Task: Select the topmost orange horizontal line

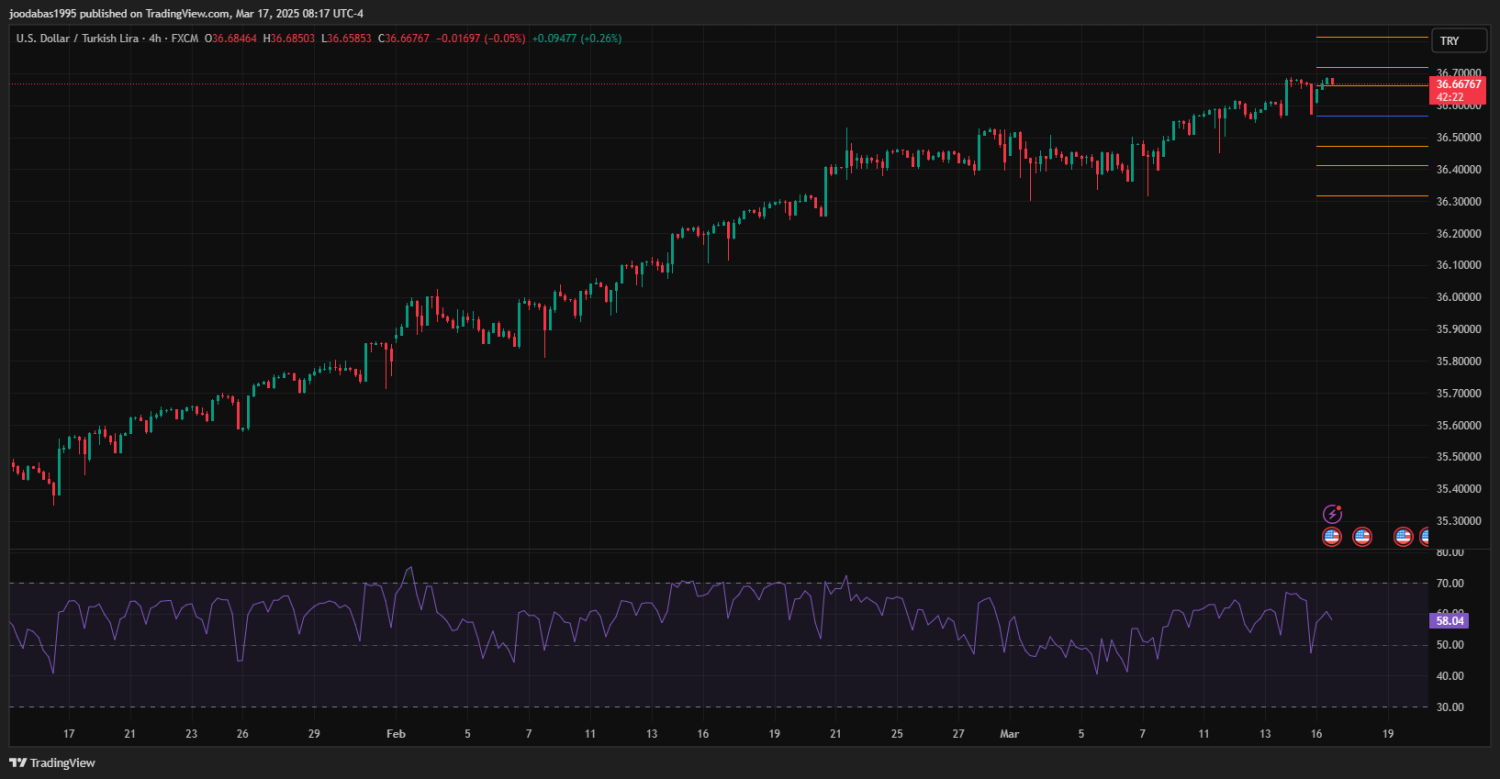Action: tap(1370, 37)
